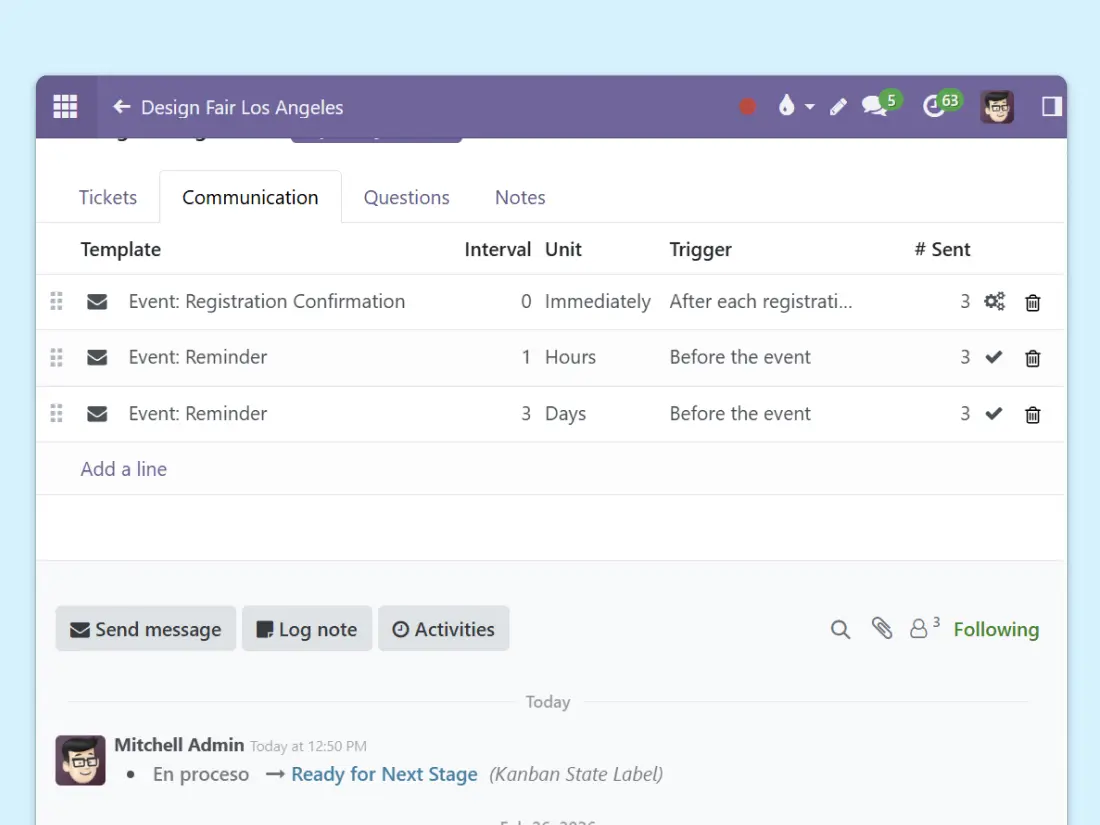This screenshot has height=825, width=1100.
Task: Click the Send message button
Action: 146,629
